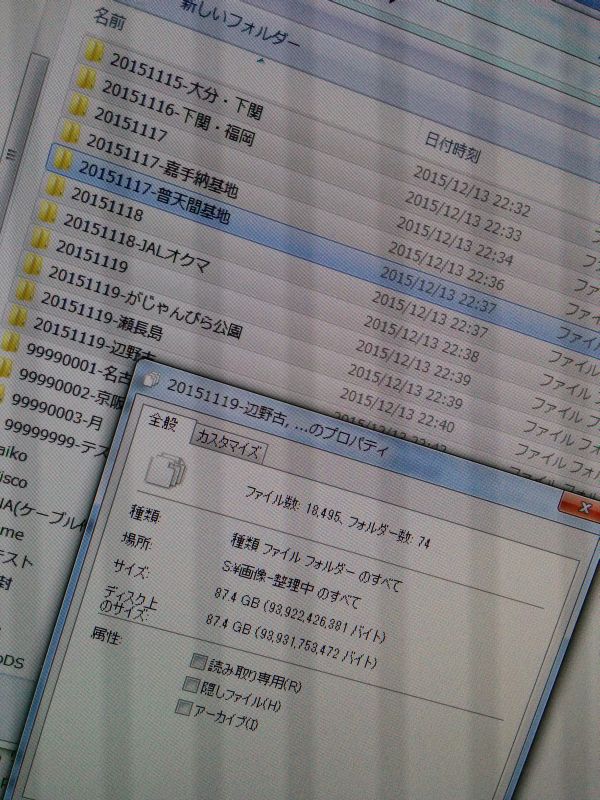Click folder icon of 20151117-普天間基地
The height and width of the screenshot is (800, 600).
(x=63, y=159)
